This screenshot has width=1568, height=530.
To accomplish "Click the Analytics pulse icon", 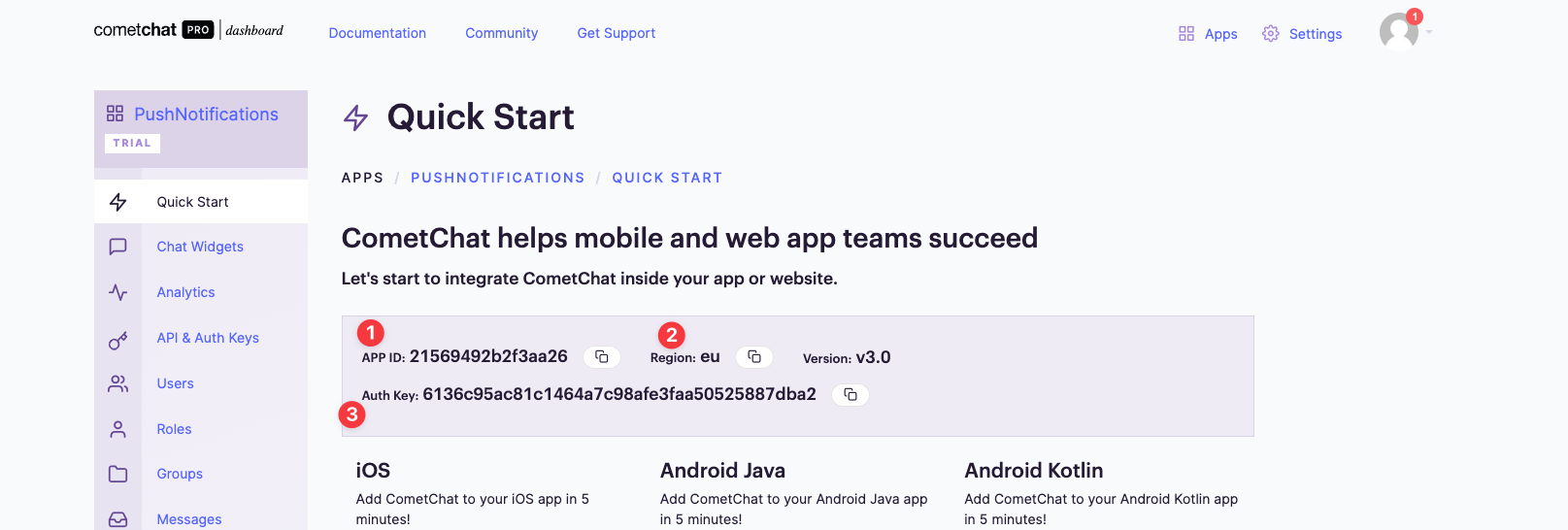I will 118,292.
